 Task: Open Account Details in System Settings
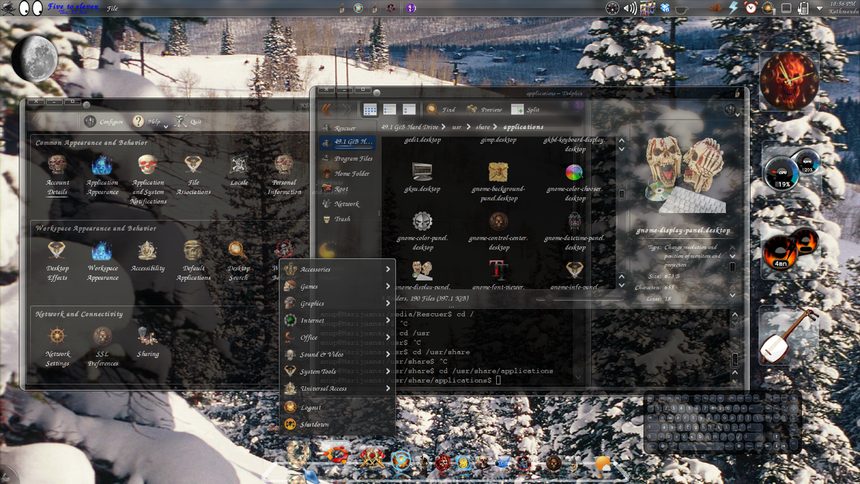[57, 176]
